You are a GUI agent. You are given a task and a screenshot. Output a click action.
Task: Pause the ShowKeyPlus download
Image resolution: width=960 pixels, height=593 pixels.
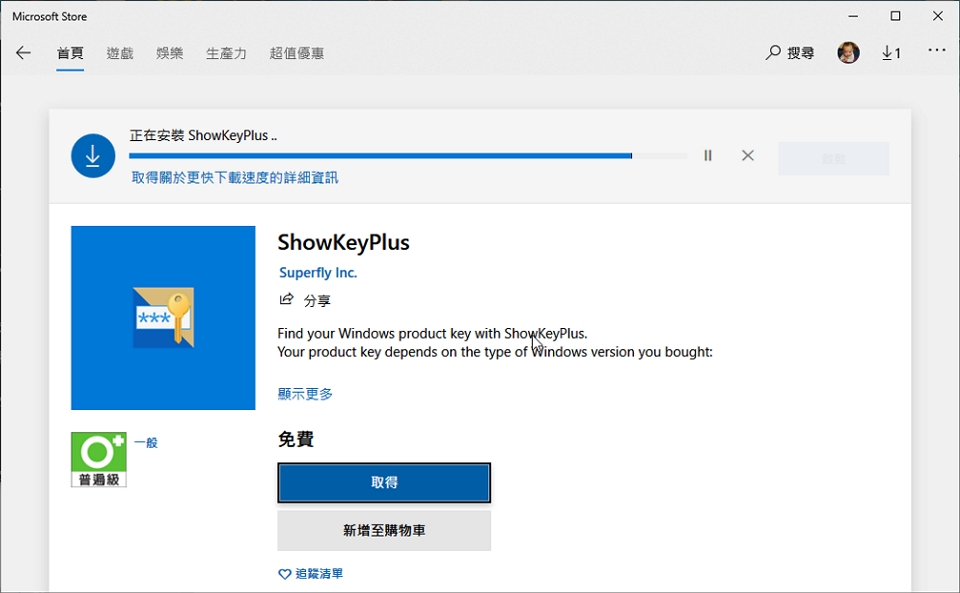point(707,155)
